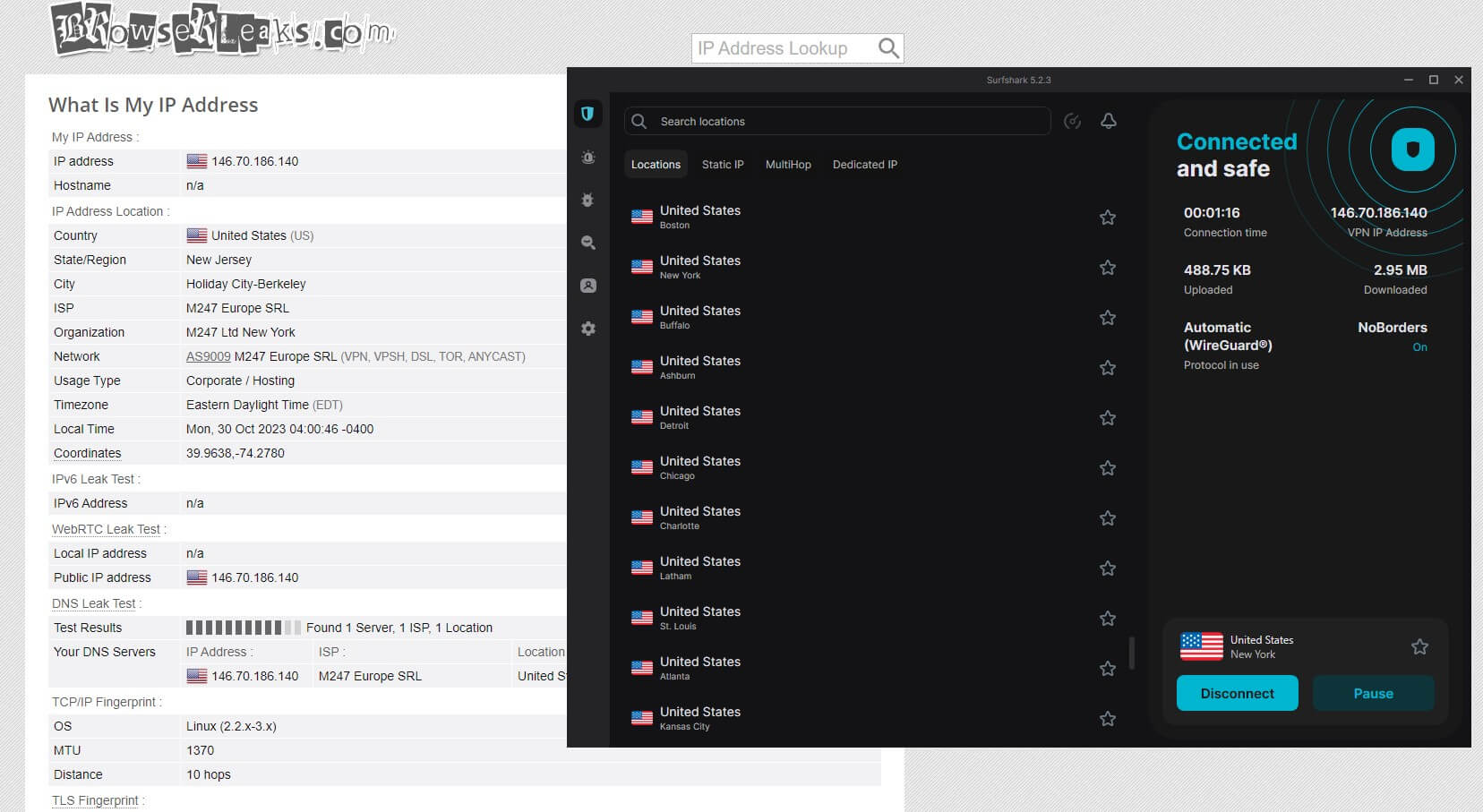The image size is (1483, 812).
Task: Click the Search locations field
Action: point(837,121)
